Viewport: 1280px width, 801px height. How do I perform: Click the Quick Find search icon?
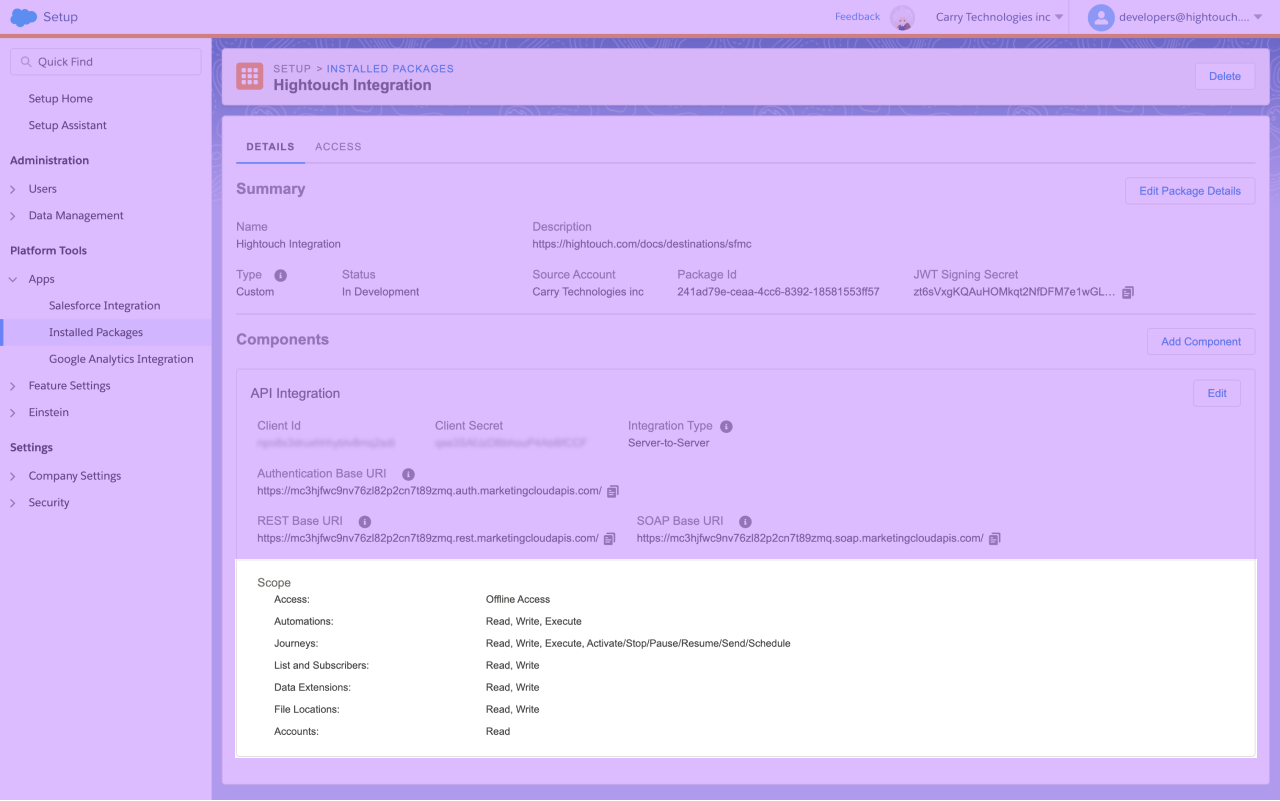click(25, 62)
